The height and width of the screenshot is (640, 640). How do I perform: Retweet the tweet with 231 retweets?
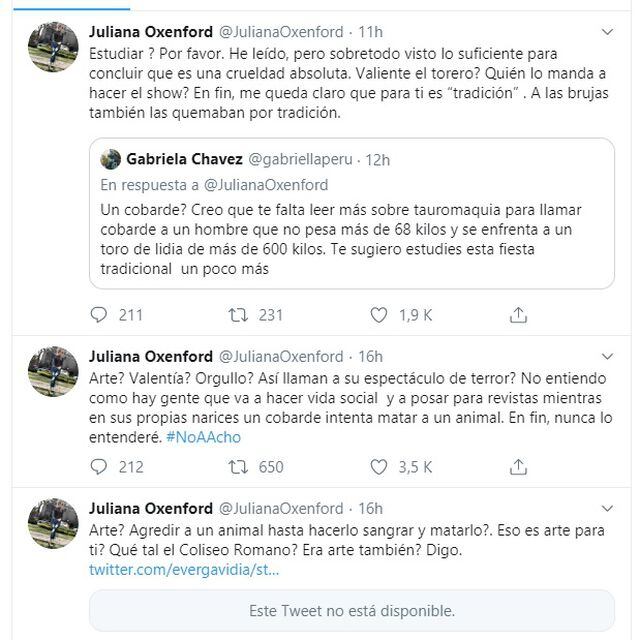pos(238,315)
